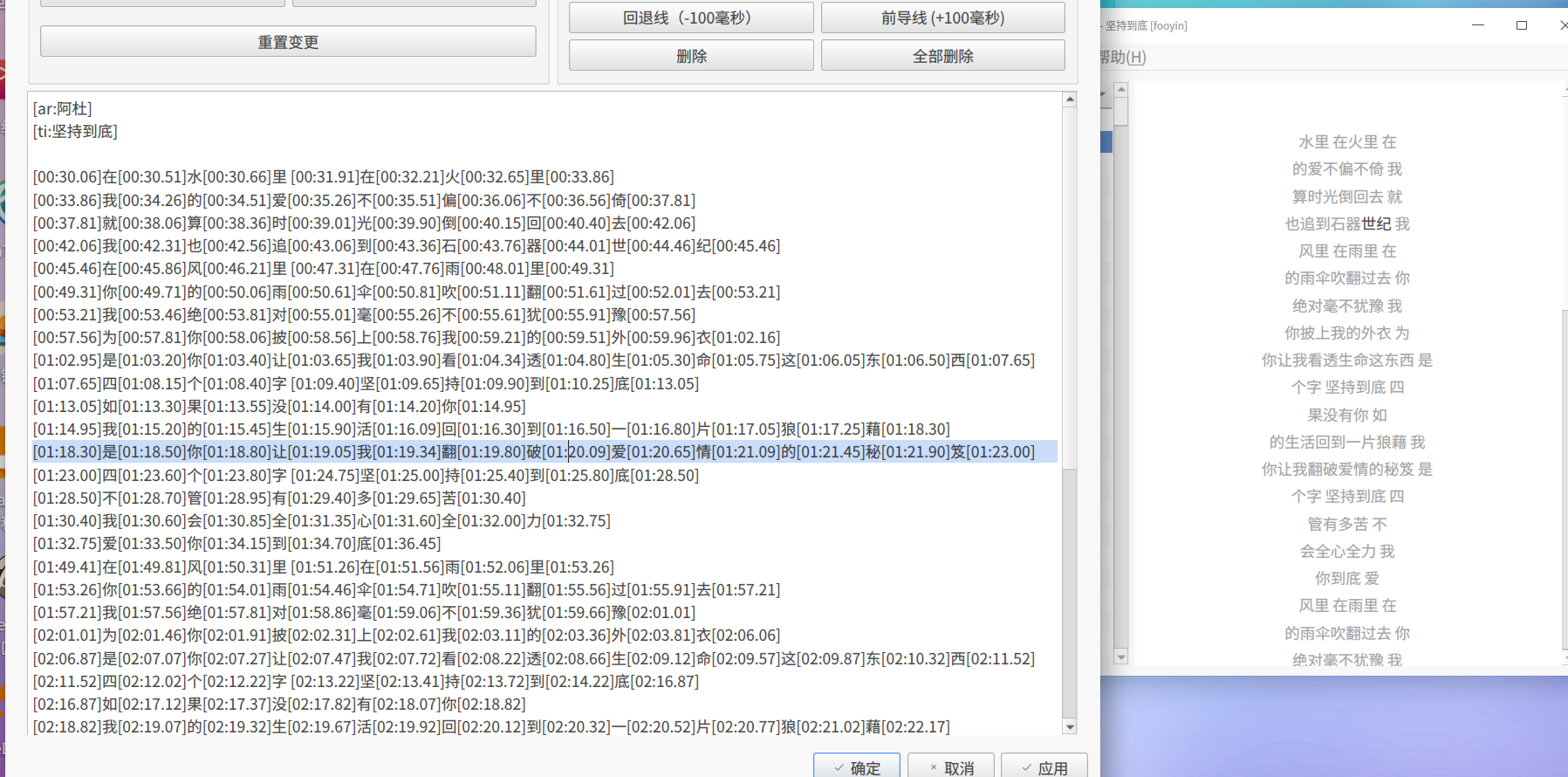Select the lyric line starting [02:06.87]
Viewport: 1568px width, 777px height.
coord(534,658)
